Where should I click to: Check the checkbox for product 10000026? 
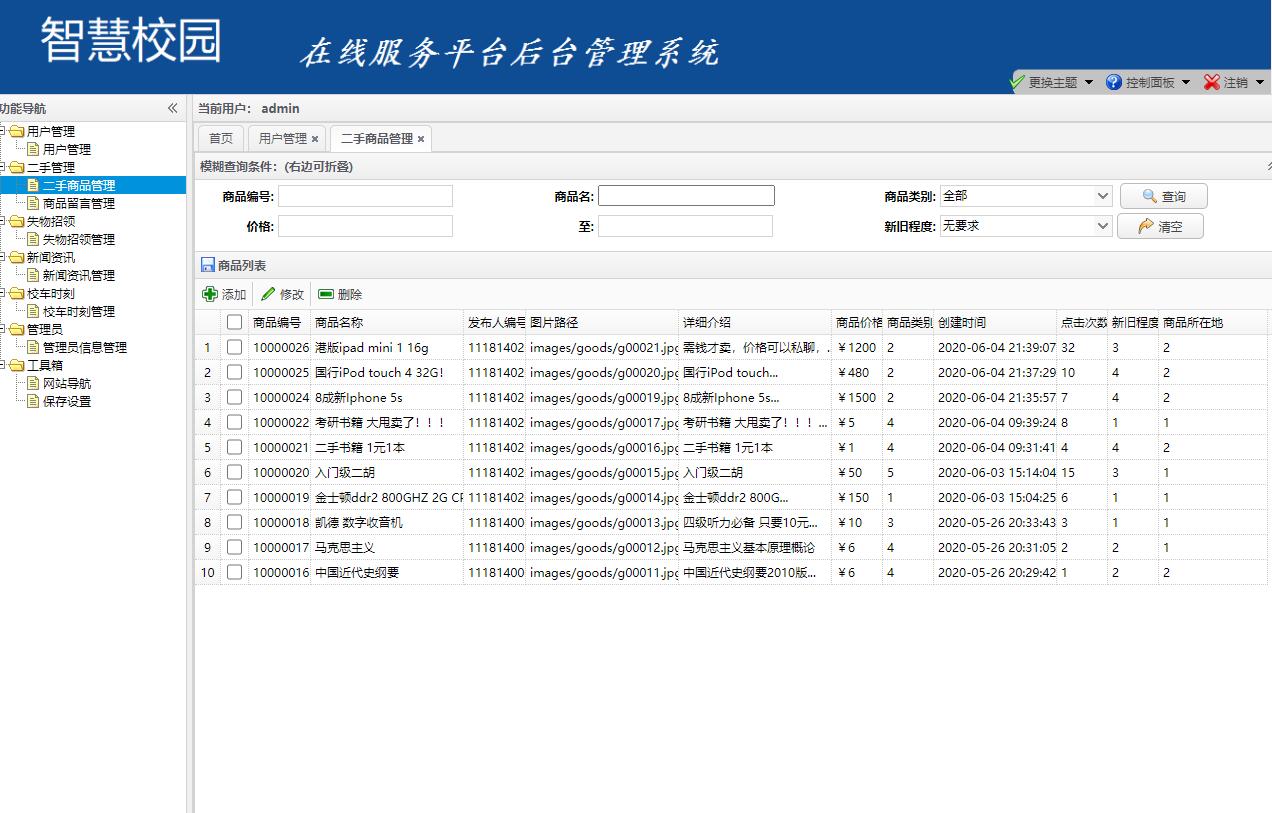pyautogui.click(x=236, y=347)
